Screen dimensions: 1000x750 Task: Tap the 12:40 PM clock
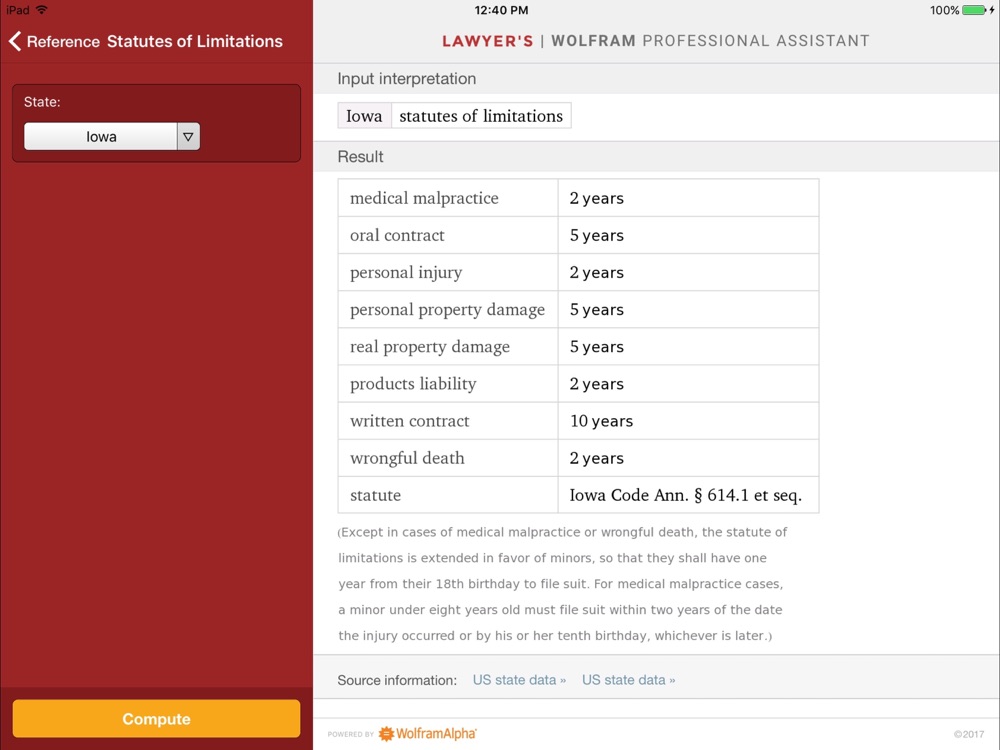[501, 10]
